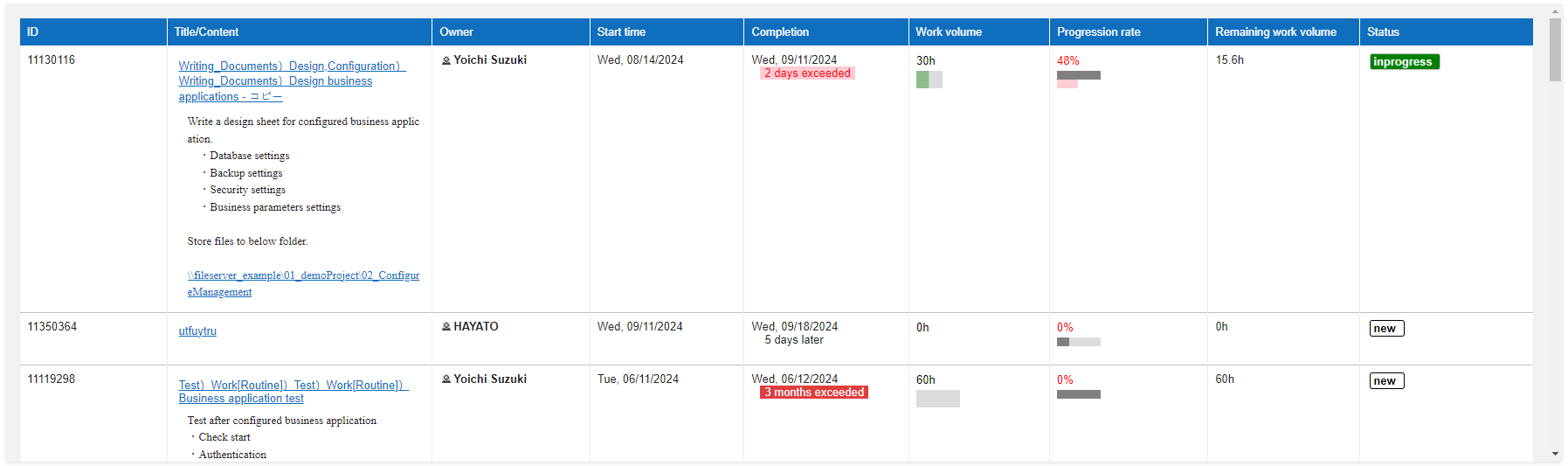The width and height of the screenshot is (1568, 466).
Task: Click Yoichi Suzuki in row 11119298
Action: pyautogui.click(x=490, y=379)
